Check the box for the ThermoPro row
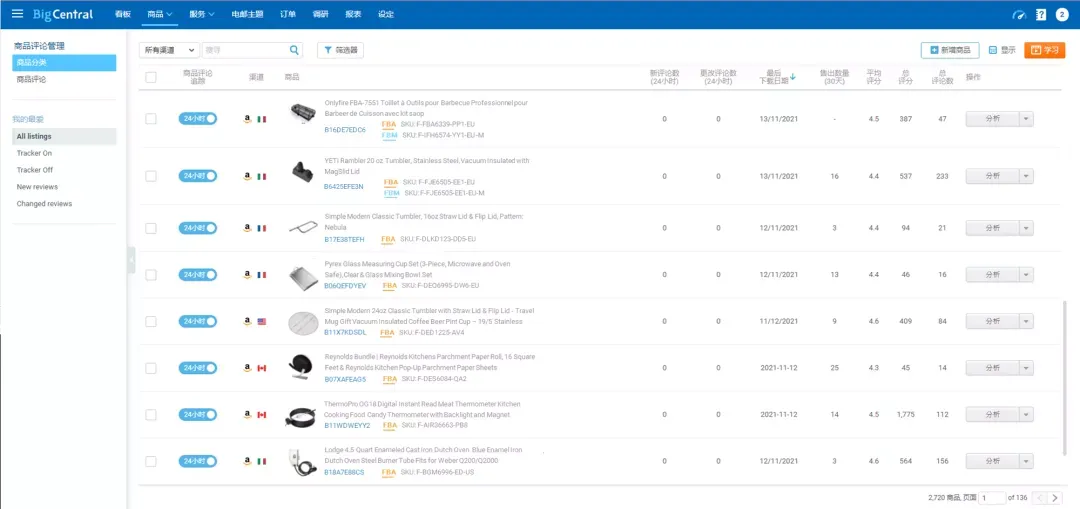 click(151, 415)
